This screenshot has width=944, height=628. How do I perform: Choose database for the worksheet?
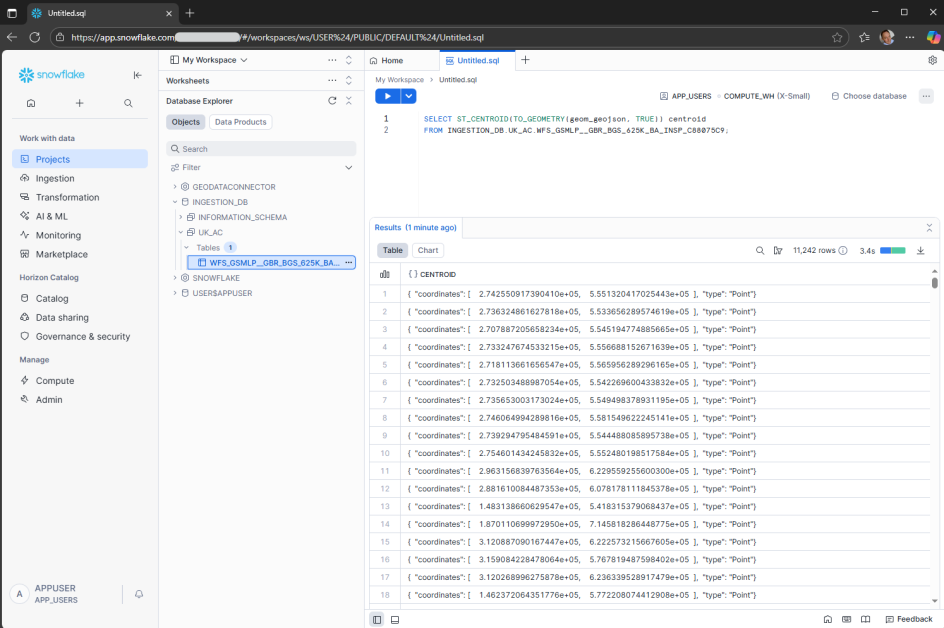[x=869, y=96]
